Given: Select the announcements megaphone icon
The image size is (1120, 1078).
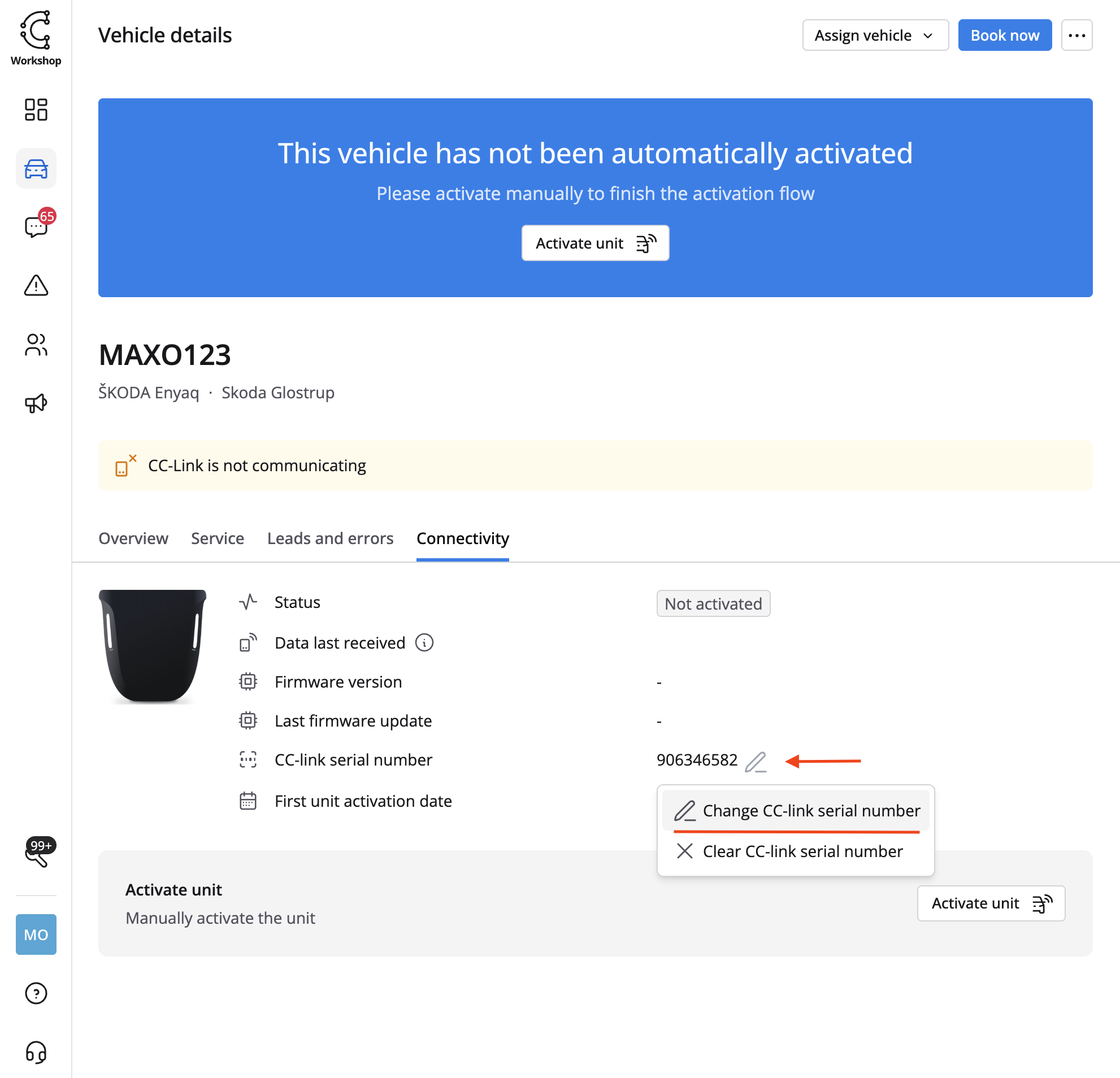Looking at the screenshot, I should [36, 403].
